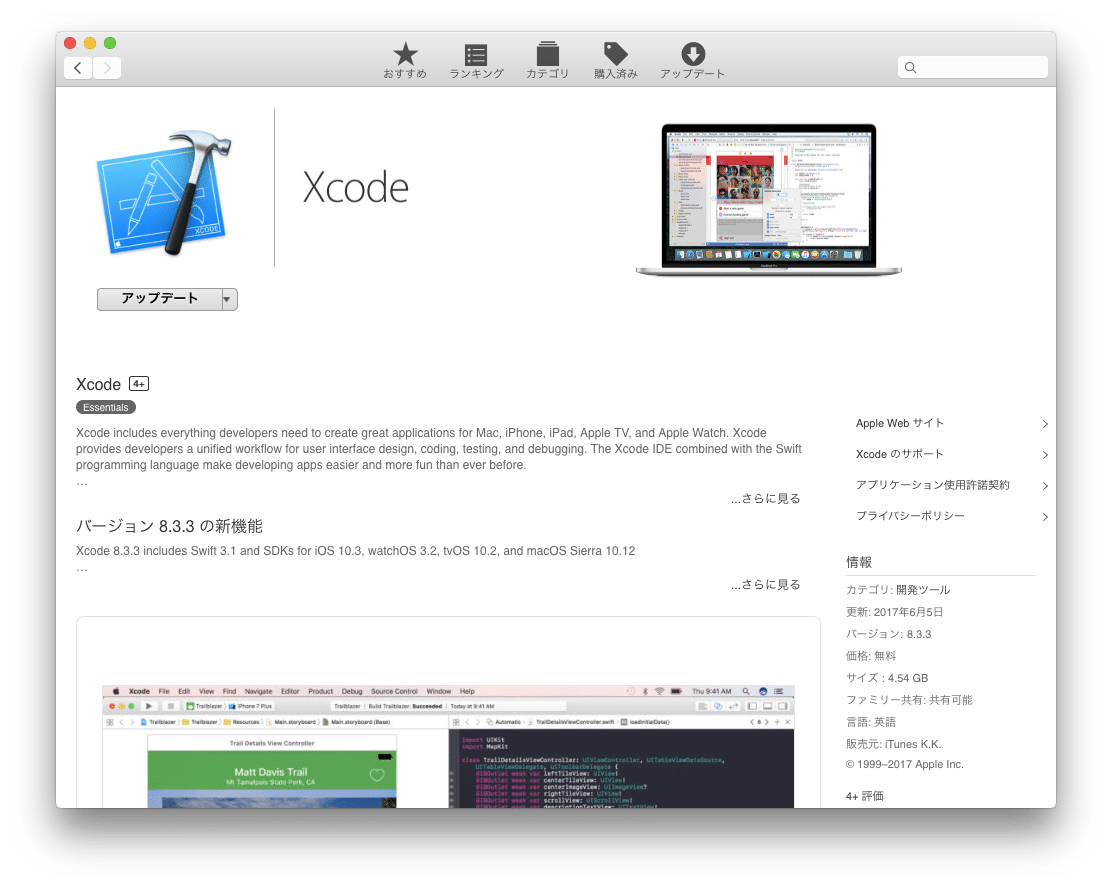1112x888 pixels.
Task: Open プライバシーポリシー link
Action: pyautogui.click(x=910, y=516)
